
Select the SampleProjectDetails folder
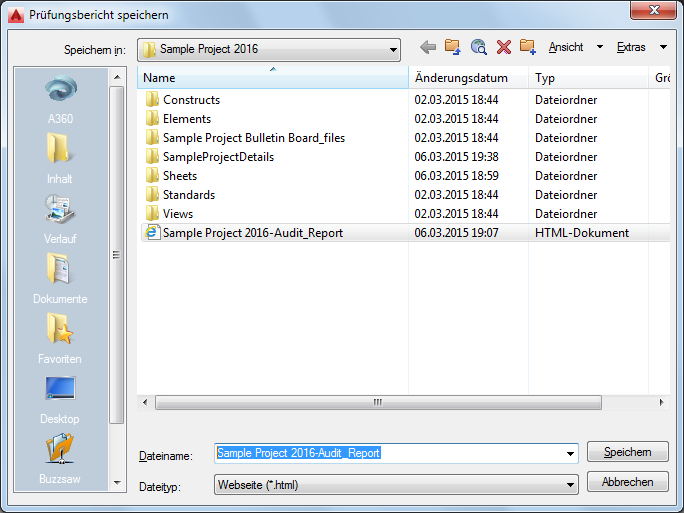pyautogui.click(x=218, y=157)
